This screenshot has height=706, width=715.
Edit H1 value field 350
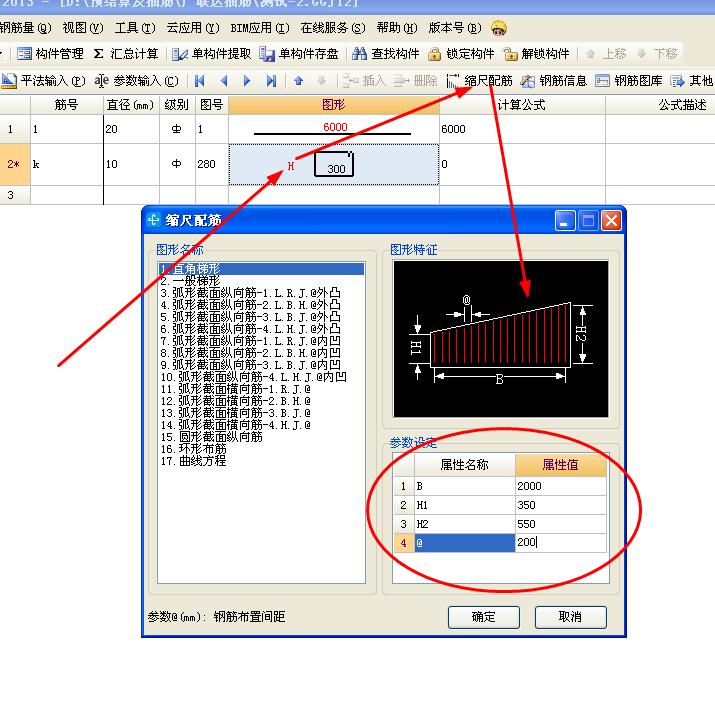(561, 505)
